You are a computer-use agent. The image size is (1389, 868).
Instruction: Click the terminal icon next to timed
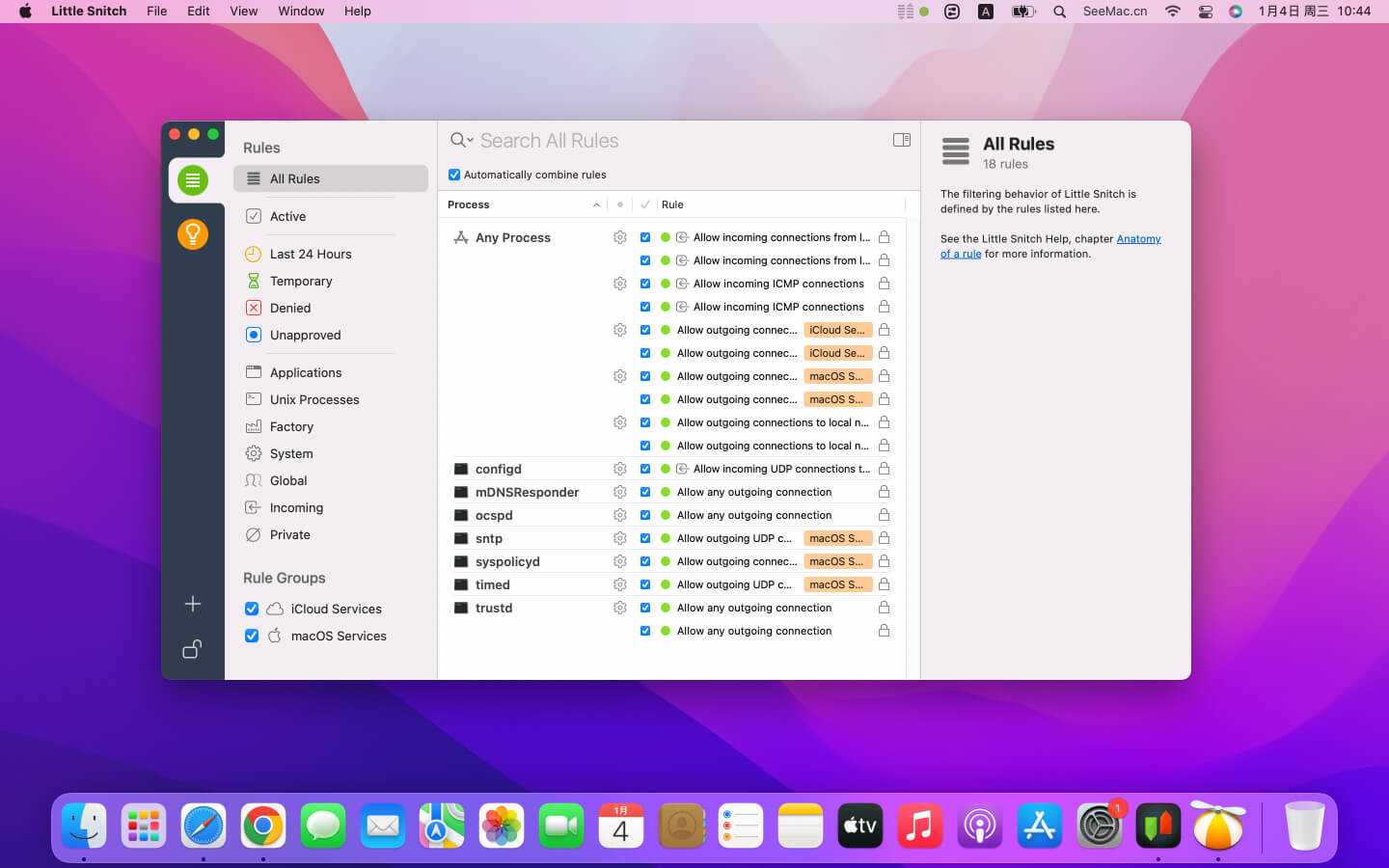(x=461, y=584)
